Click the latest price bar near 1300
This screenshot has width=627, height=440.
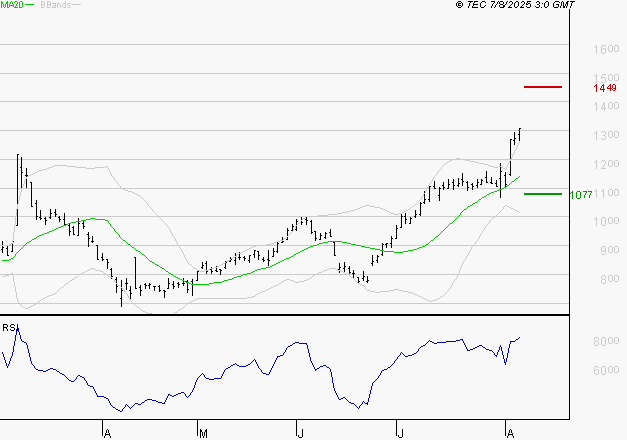click(x=520, y=133)
